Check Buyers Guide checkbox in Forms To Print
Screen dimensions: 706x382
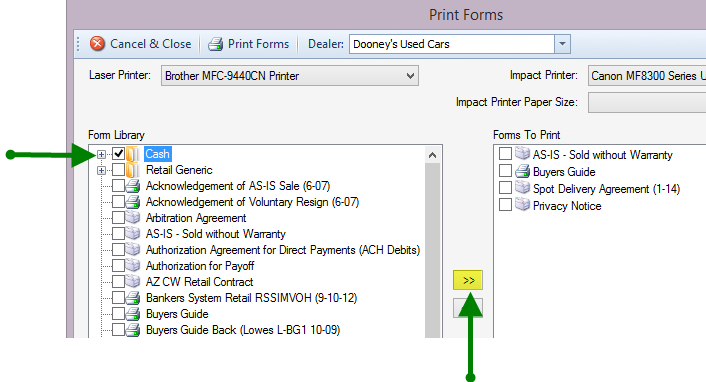coord(505,171)
